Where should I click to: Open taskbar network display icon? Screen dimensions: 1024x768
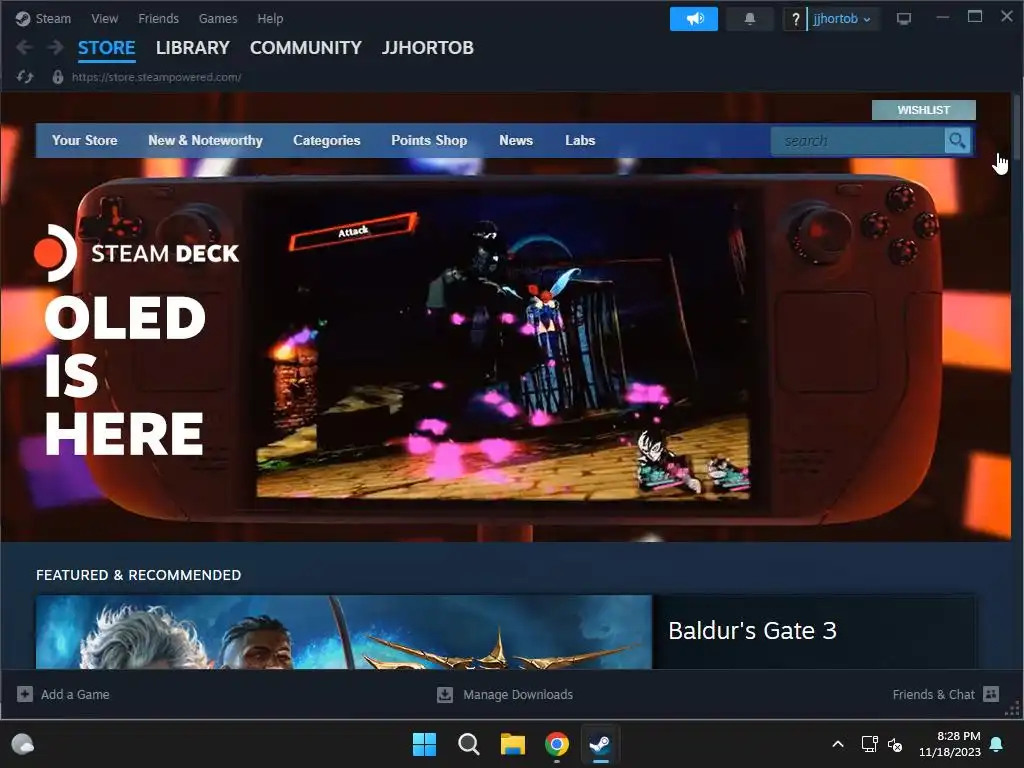tap(869, 744)
